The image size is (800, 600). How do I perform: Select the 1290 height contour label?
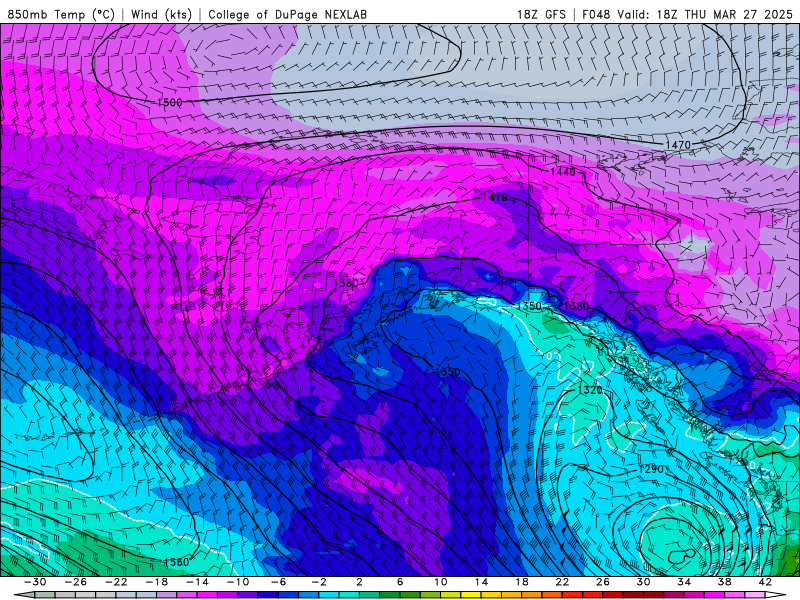652,469
